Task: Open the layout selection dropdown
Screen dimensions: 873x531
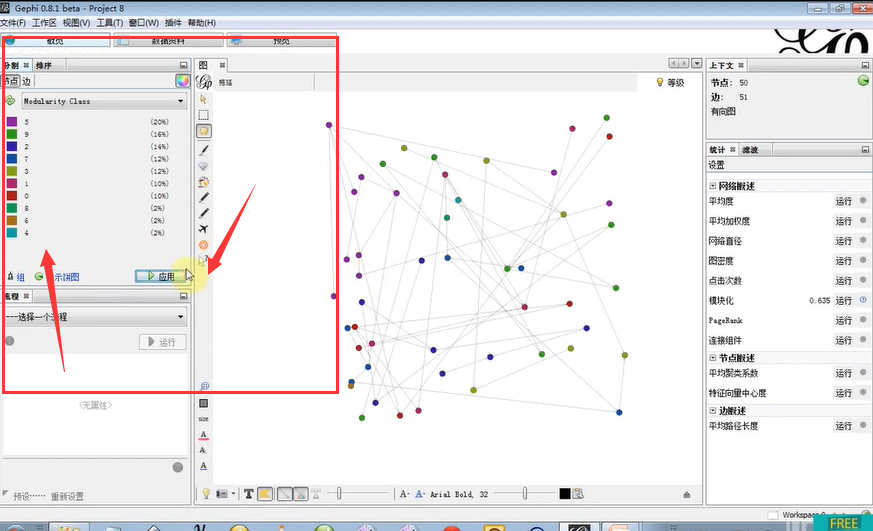Action: coord(95,317)
